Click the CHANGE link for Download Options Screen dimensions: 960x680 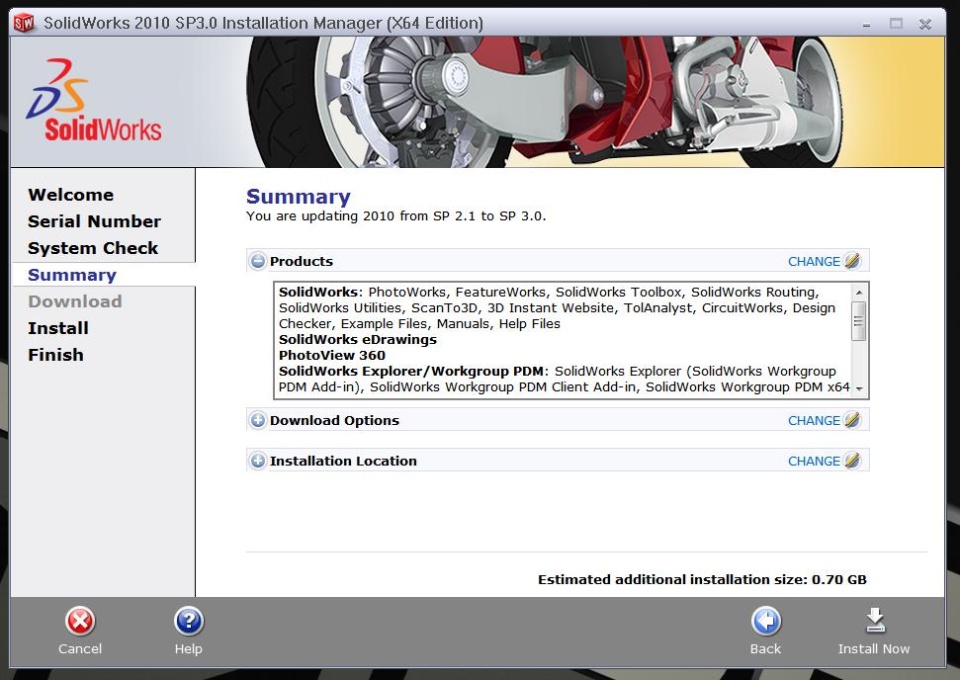(814, 420)
